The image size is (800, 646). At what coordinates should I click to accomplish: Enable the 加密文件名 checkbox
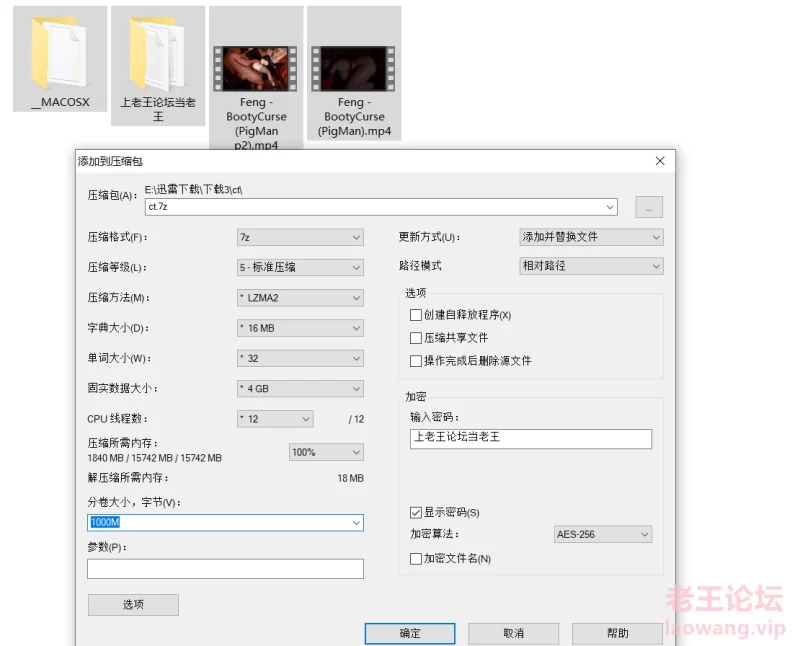point(416,559)
